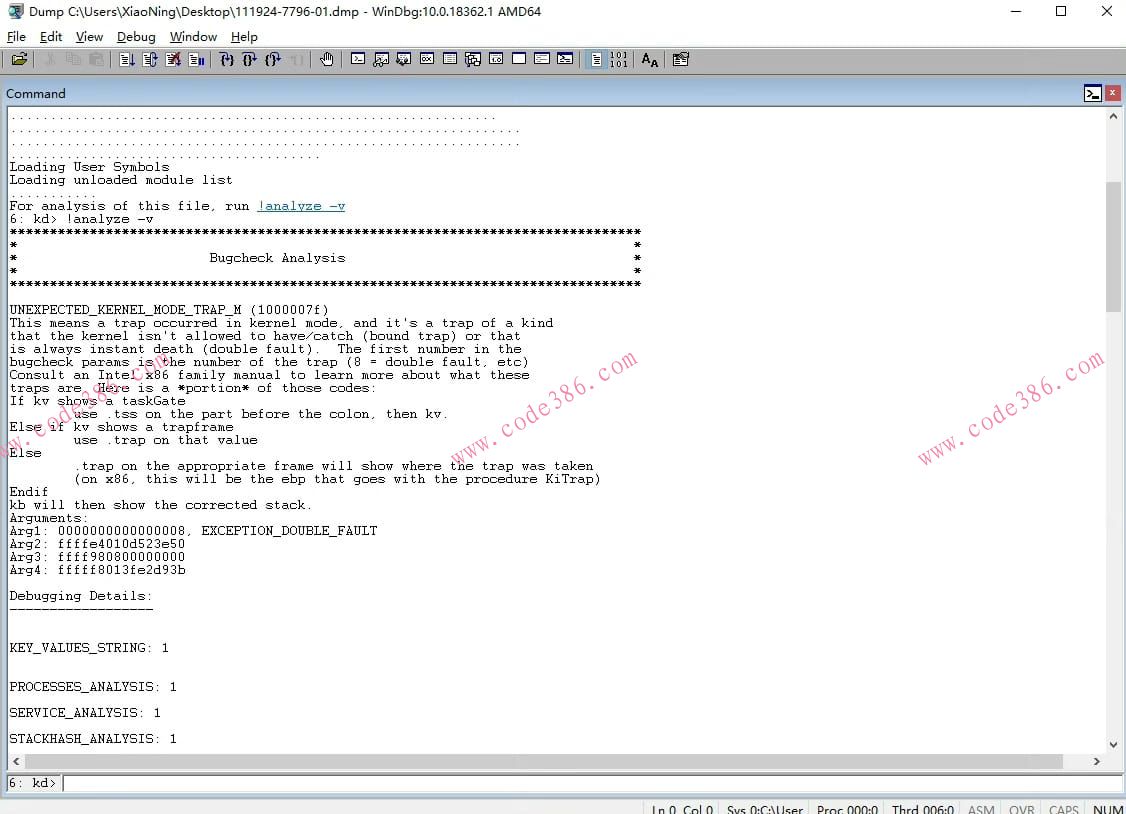The image size is (1126, 814).
Task: Open the Watch window toolbar icon
Action: point(381,60)
